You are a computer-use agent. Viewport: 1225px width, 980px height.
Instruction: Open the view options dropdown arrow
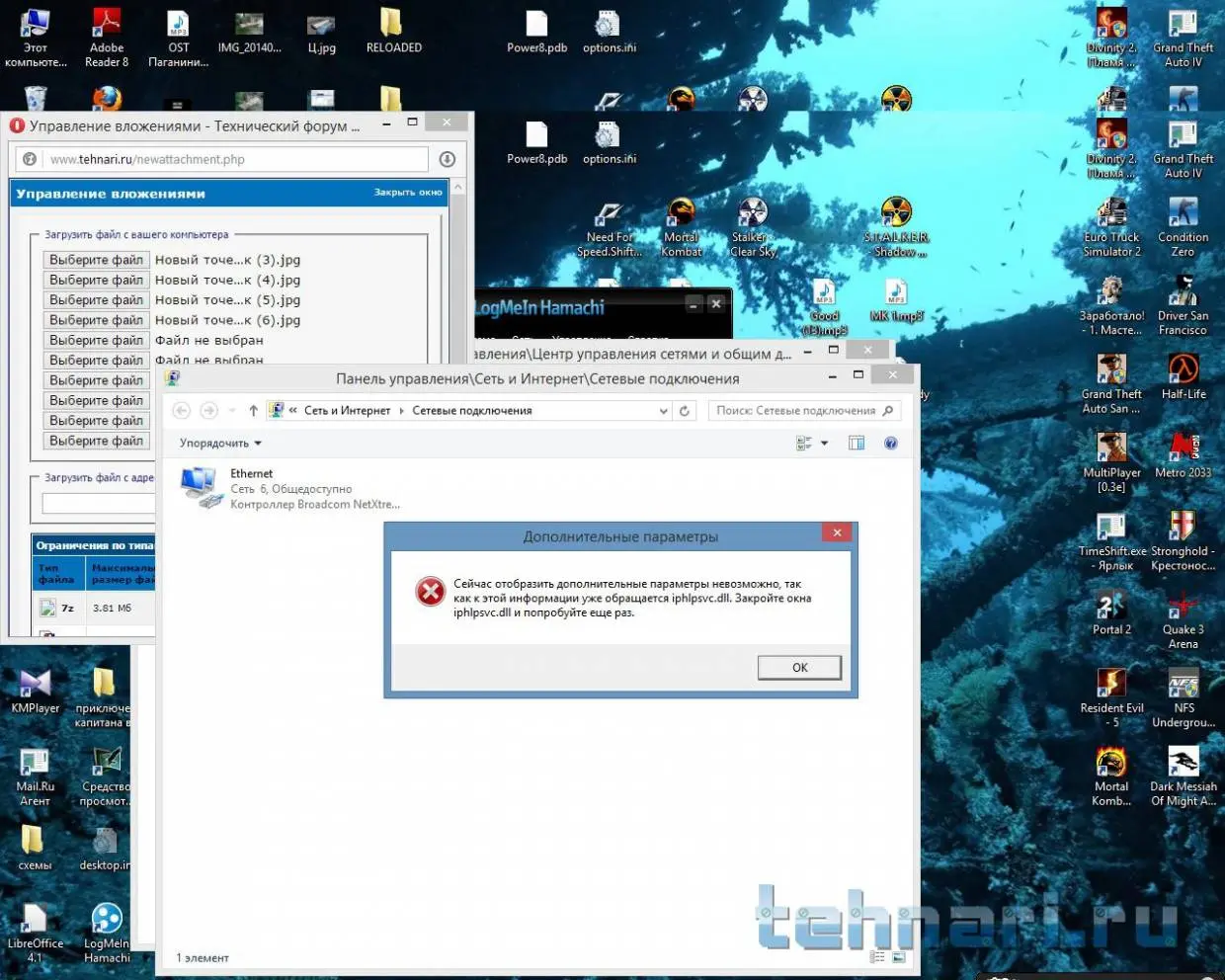[x=825, y=444]
